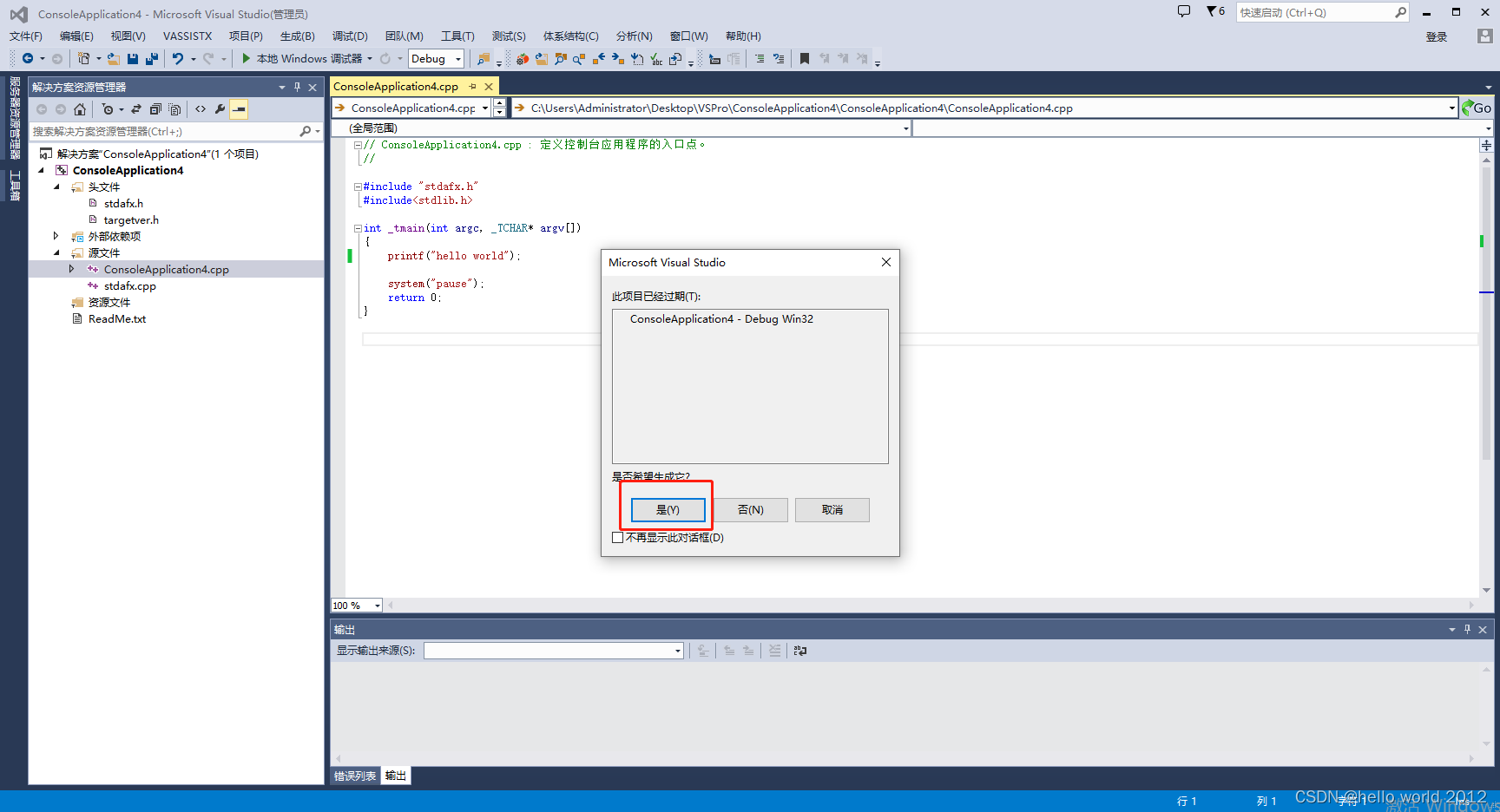The image size is (1500, 812).
Task: Open the Debug menu
Action: click(x=350, y=36)
